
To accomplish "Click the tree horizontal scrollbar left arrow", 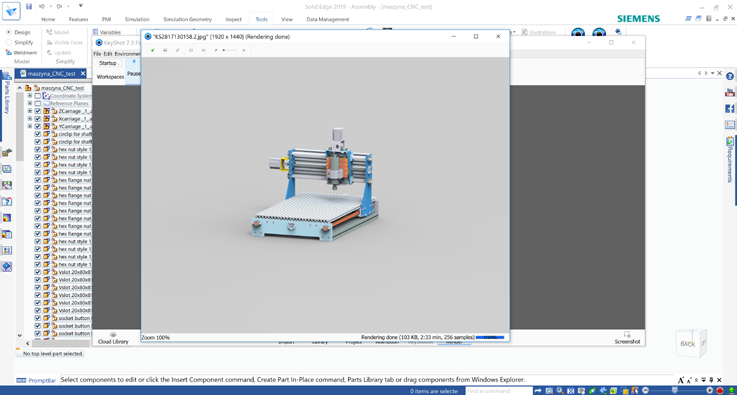I will (28, 344).
